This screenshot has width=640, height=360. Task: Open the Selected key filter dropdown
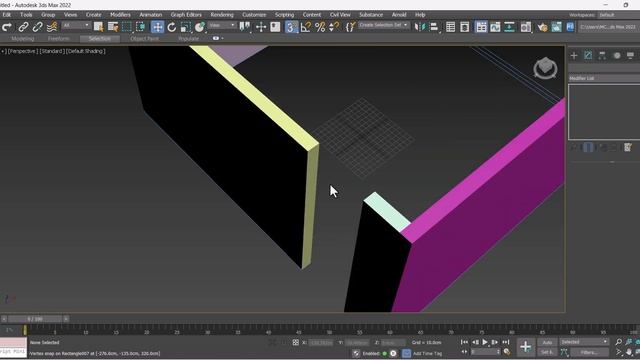[x=584, y=342]
